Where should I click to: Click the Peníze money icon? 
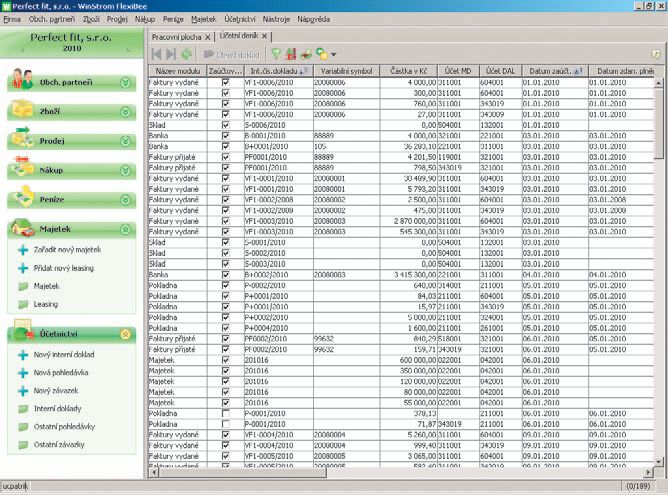coord(23,196)
